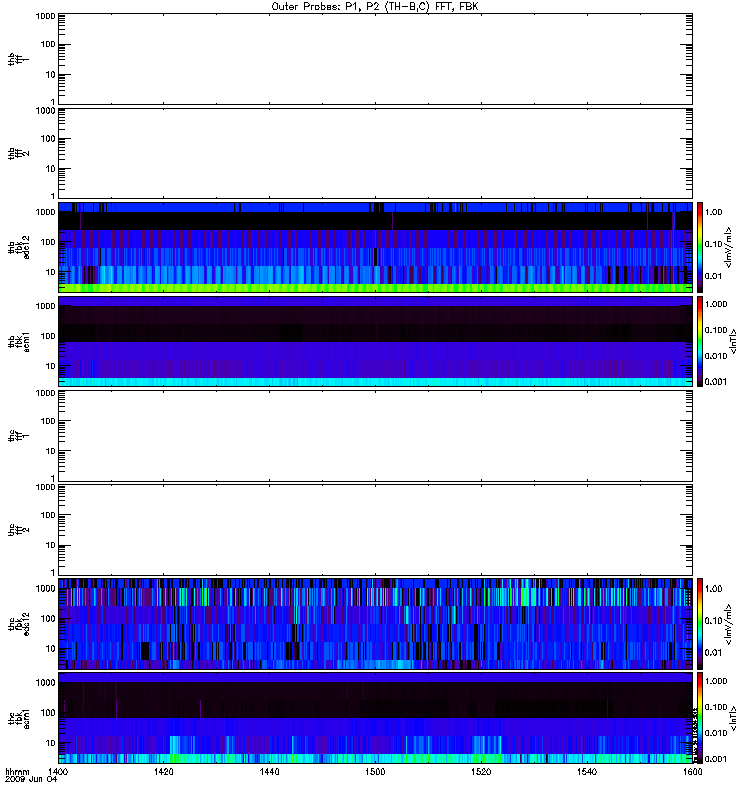This screenshot has height=800, width=750.
Task: Click the 'thb fbk edc12' y-axis title
Action: [x=18, y=247]
